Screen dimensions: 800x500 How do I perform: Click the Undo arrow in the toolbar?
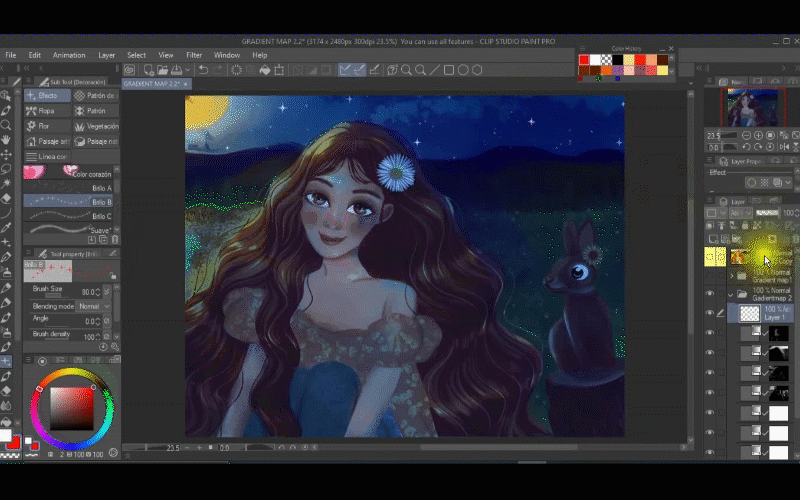click(203, 70)
